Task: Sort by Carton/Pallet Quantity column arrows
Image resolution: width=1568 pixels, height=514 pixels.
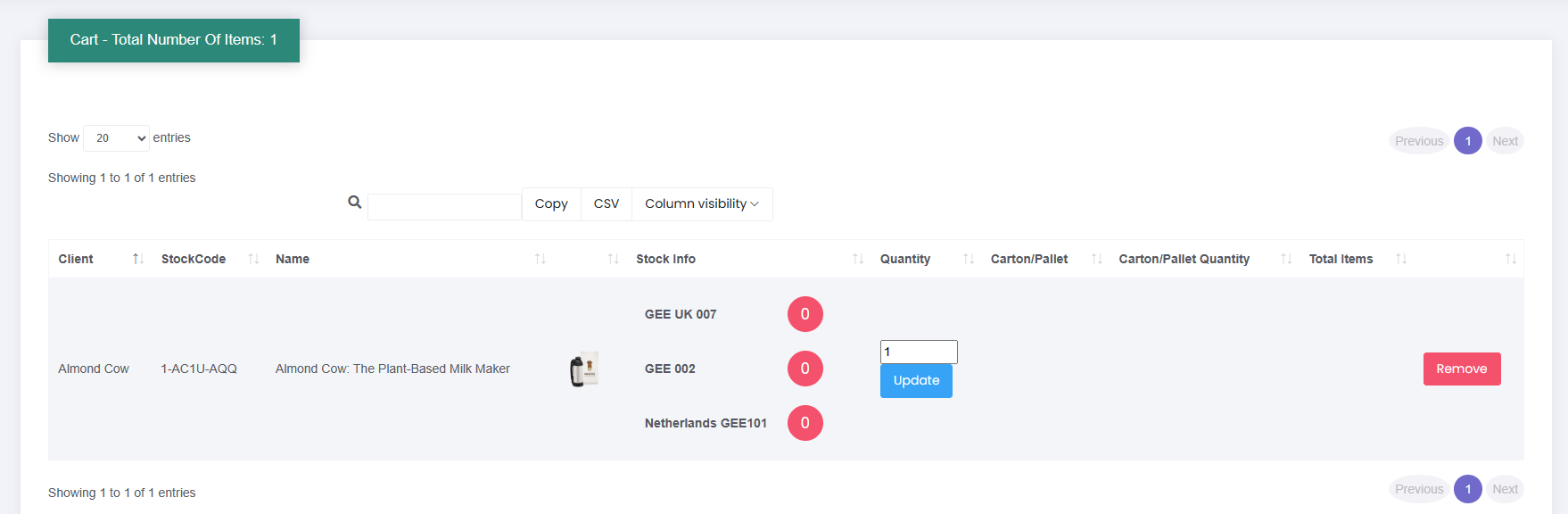Action: (1286, 259)
